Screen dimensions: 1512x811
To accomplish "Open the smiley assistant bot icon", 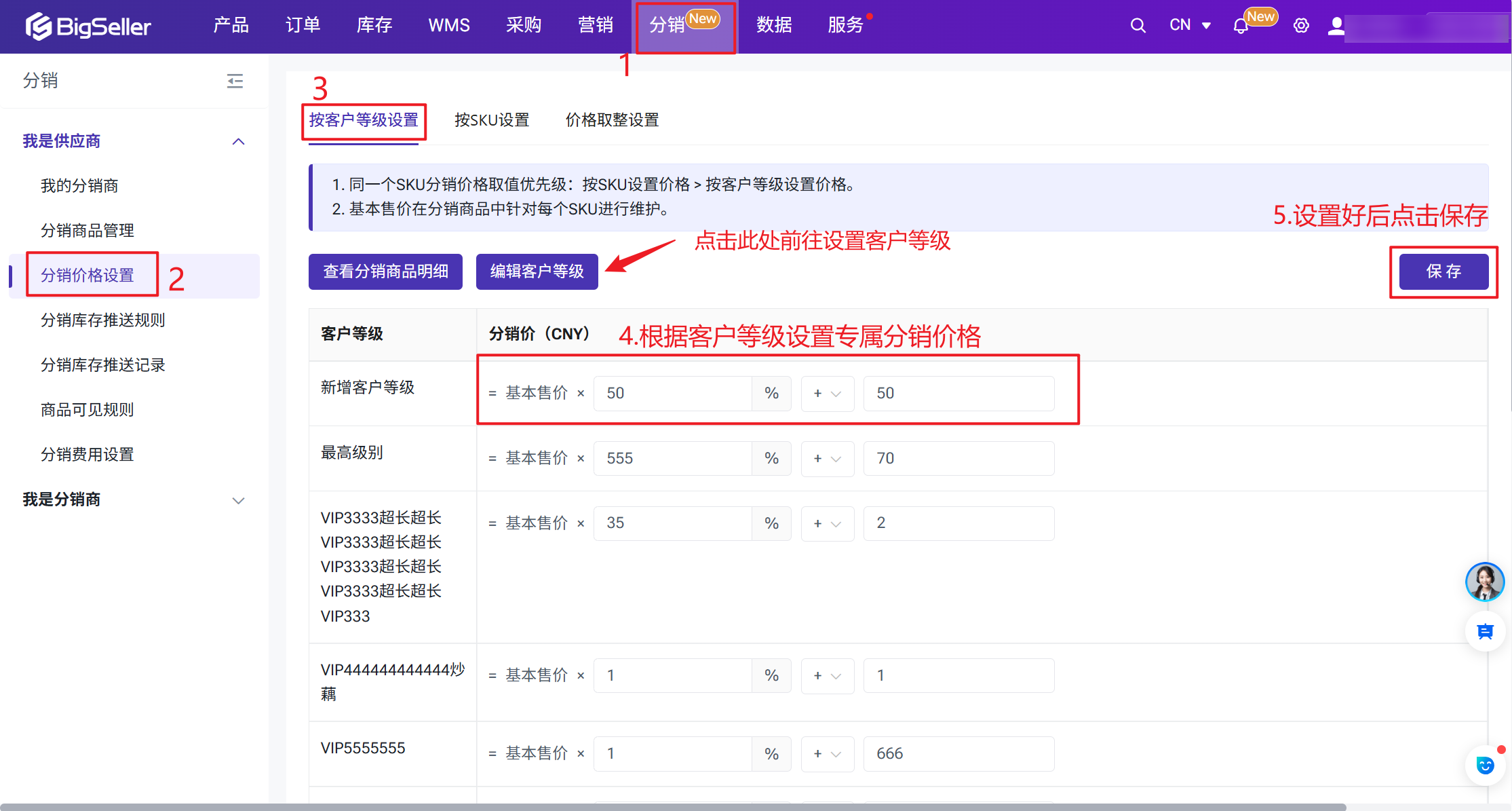I will pyautogui.click(x=1485, y=766).
